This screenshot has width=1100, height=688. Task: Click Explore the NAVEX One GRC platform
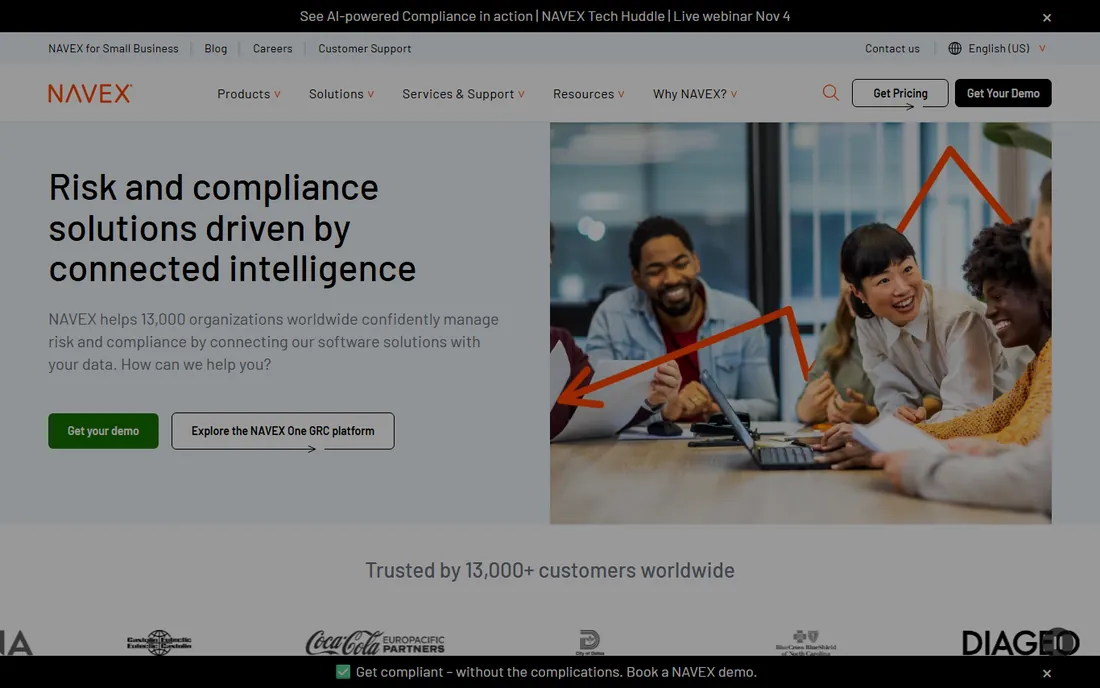[x=283, y=431]
